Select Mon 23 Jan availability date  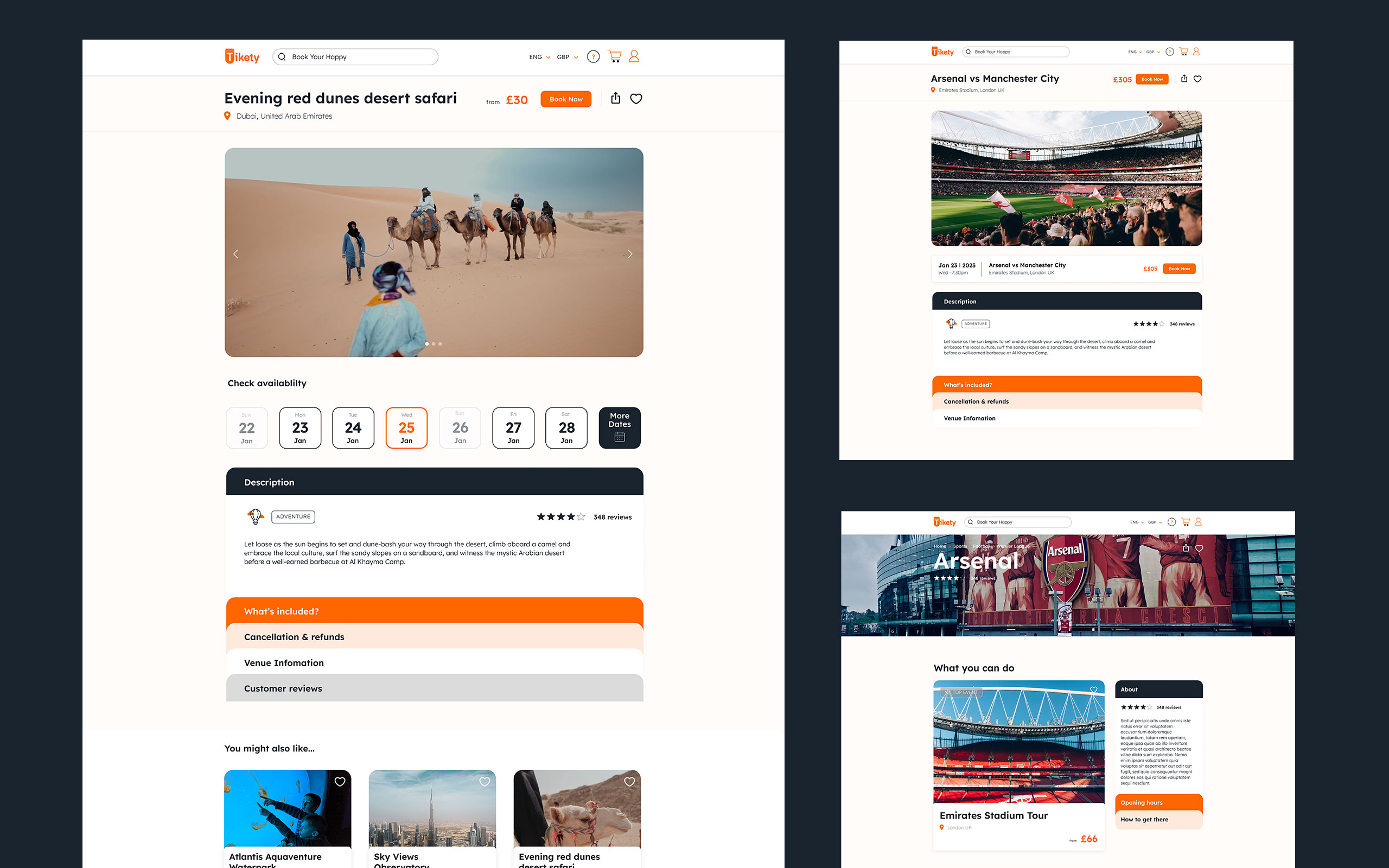300,427
